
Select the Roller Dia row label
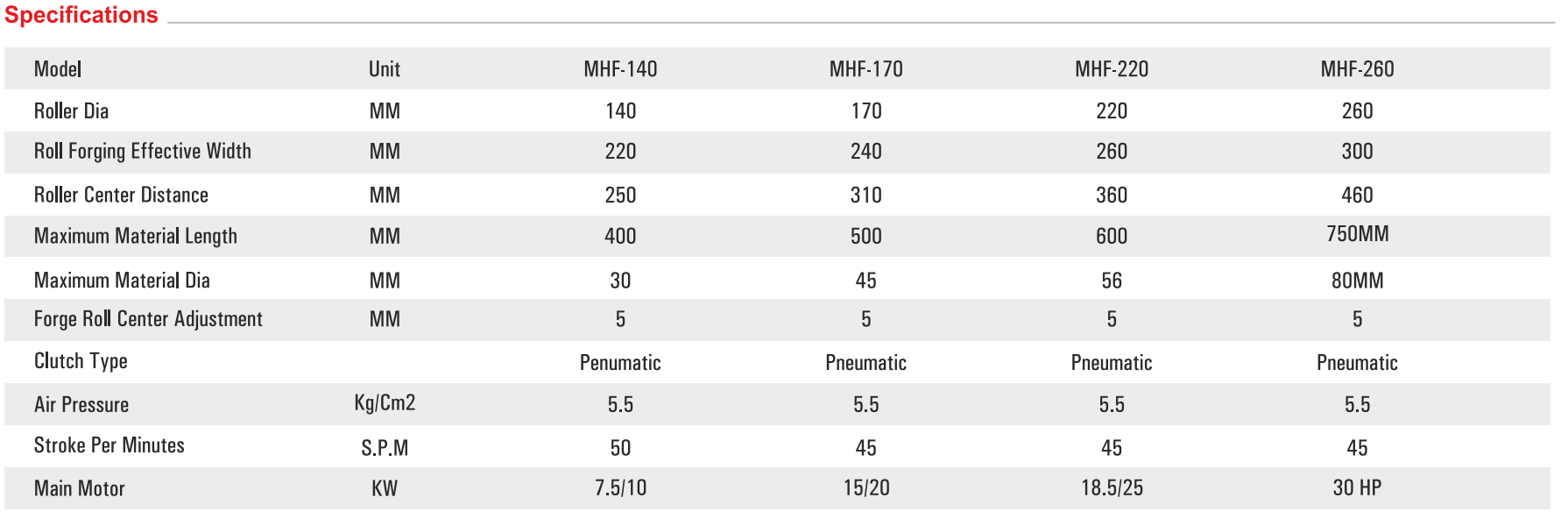71,111
